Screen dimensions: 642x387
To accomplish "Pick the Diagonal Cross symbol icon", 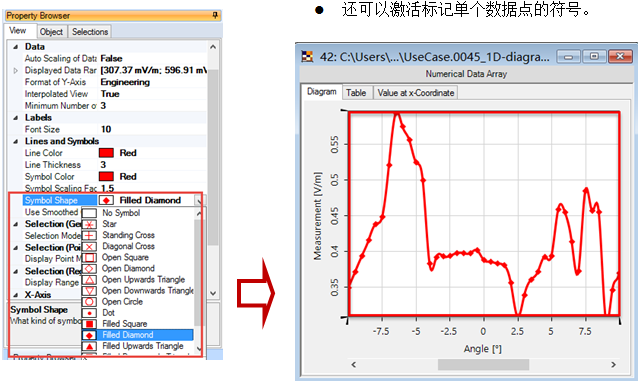I will pyautogui.click(x=89, y=247).
